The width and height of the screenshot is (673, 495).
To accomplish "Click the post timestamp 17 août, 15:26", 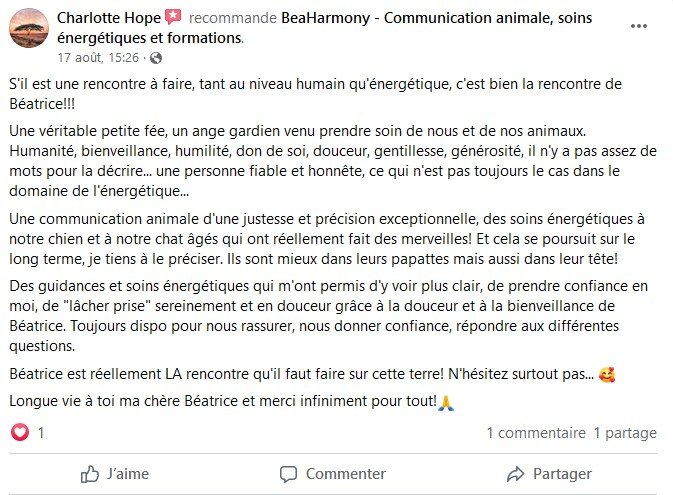I will (98, 58).
